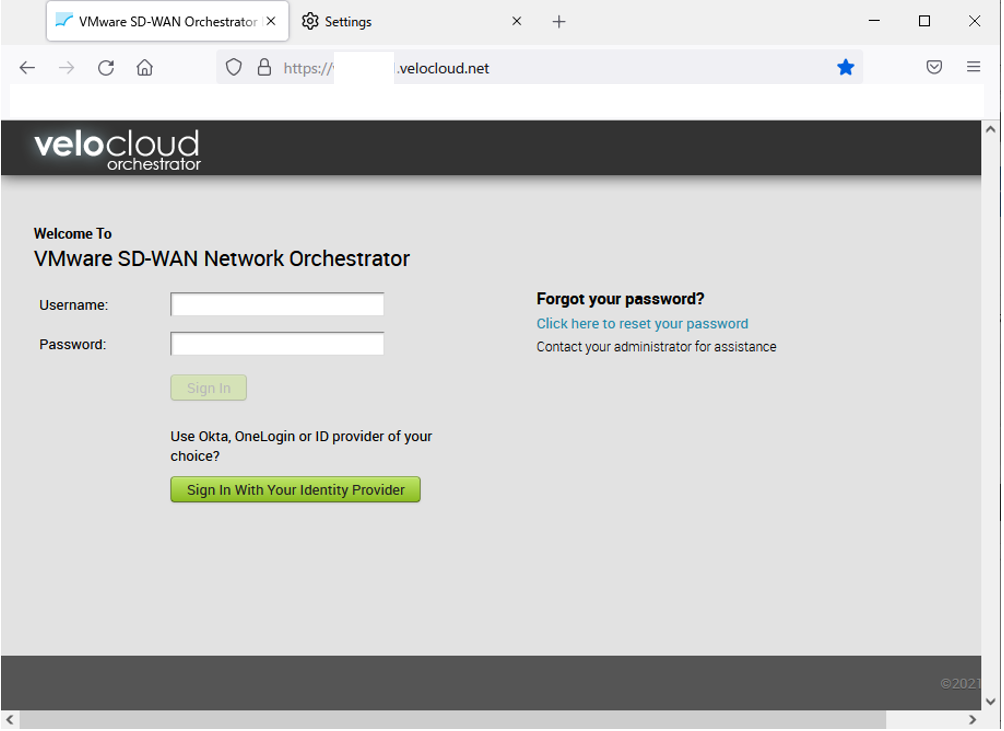This screenshot has width=1004, height=731.
Task: Go back with the browser back arrow
Action: [x=27, y=68]
